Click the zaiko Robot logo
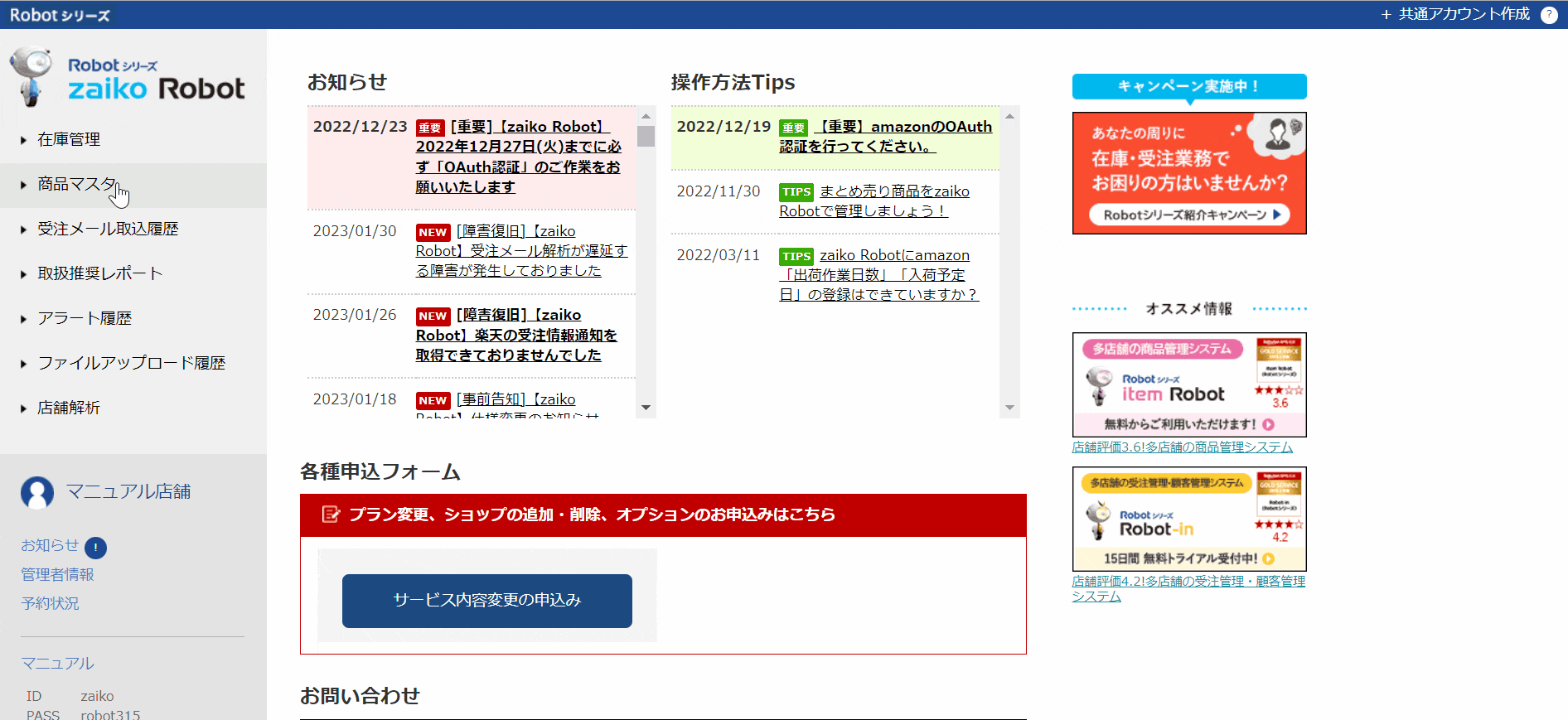The image size is (1568, 720). pos(128,79)
